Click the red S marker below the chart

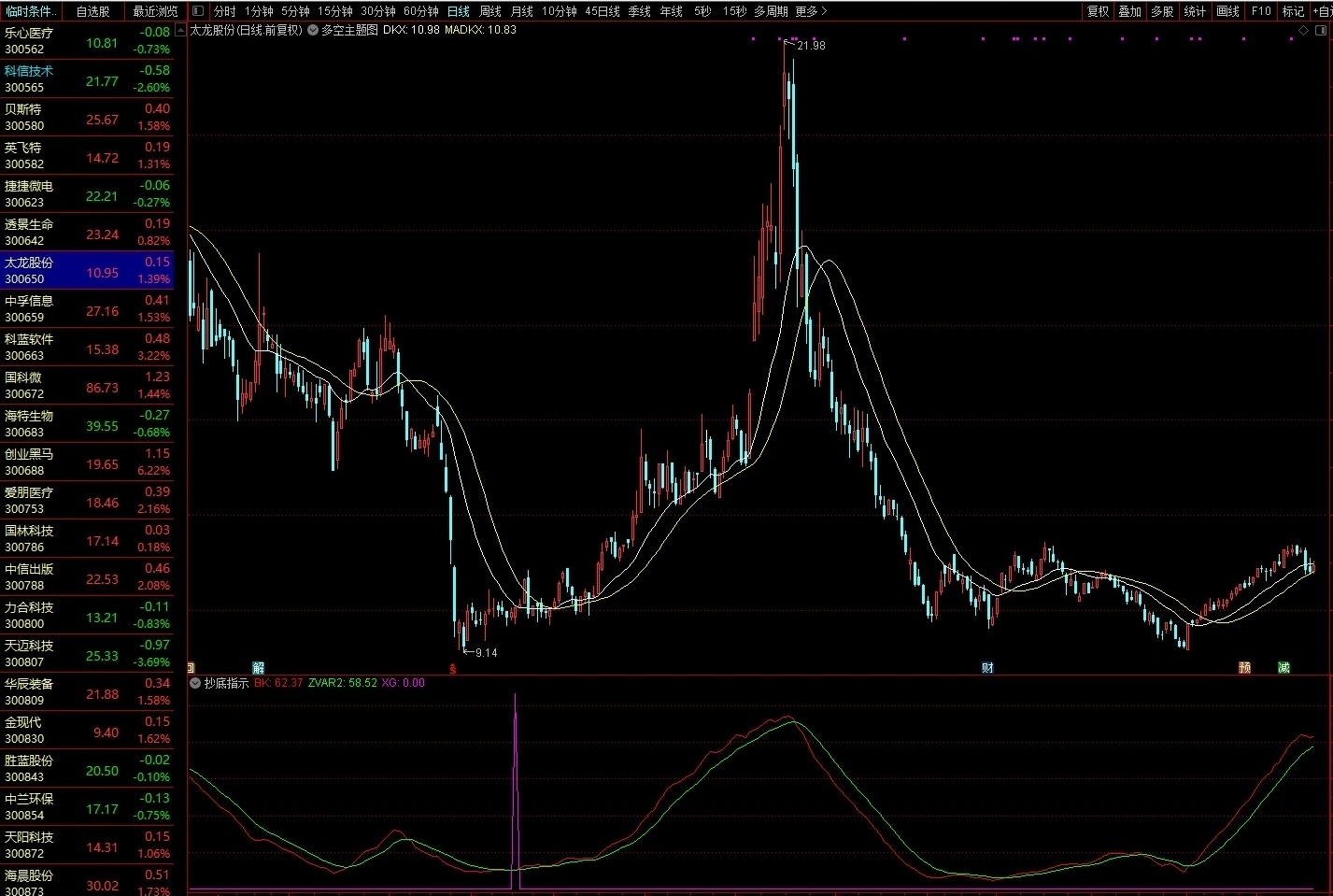click(453, 669)
